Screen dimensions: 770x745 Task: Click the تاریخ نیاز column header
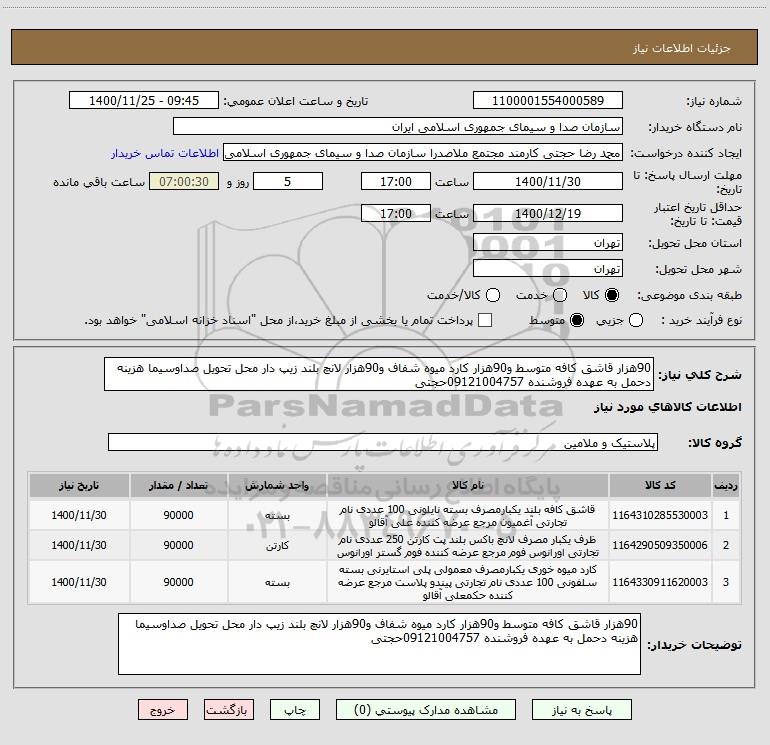coord(79,485)
